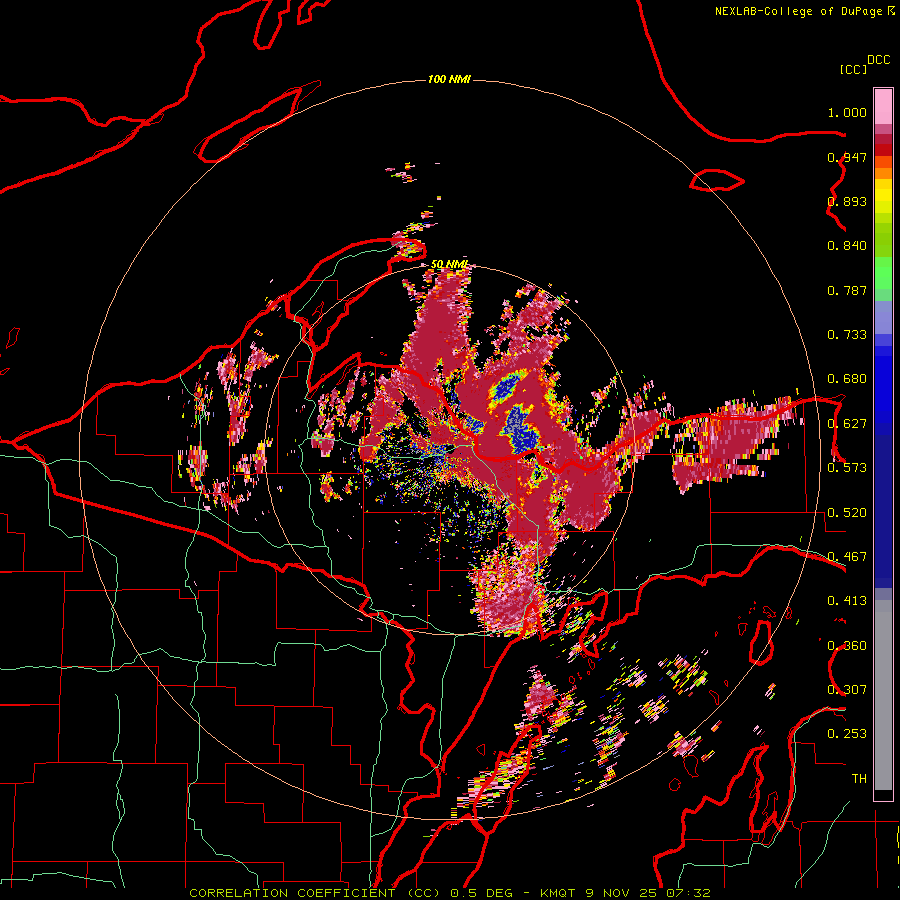Select the 0.467 legend value

pyautogui.click(x=847, y=557)
